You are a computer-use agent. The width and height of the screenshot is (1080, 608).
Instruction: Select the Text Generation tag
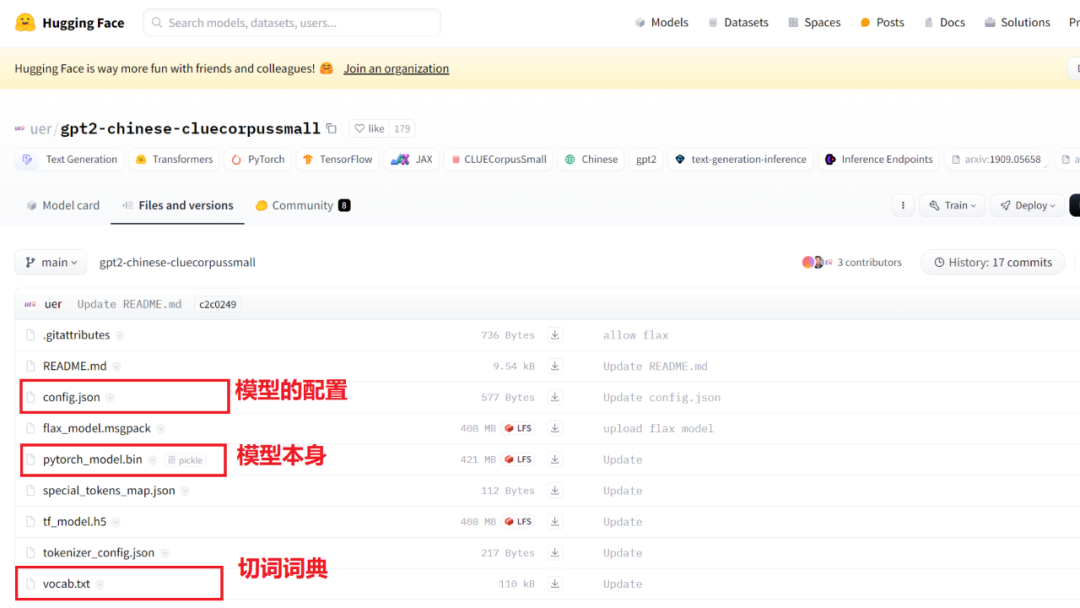tap(70, 159)
